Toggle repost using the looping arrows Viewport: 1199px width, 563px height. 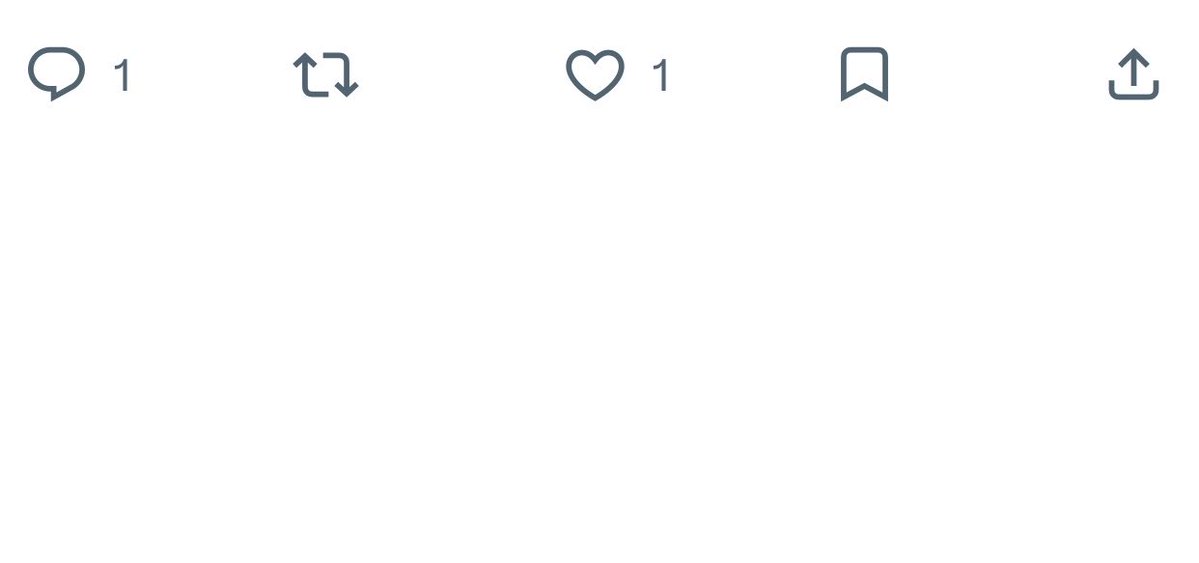click(x=326, y=74)
